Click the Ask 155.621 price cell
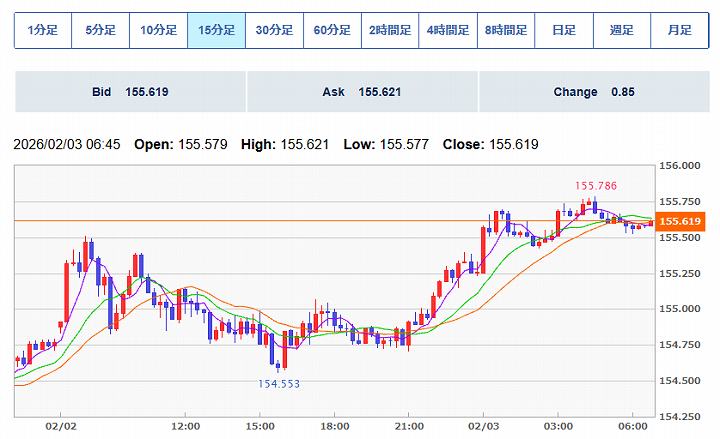The image size is (720, 439). click(x=362, y=92)
